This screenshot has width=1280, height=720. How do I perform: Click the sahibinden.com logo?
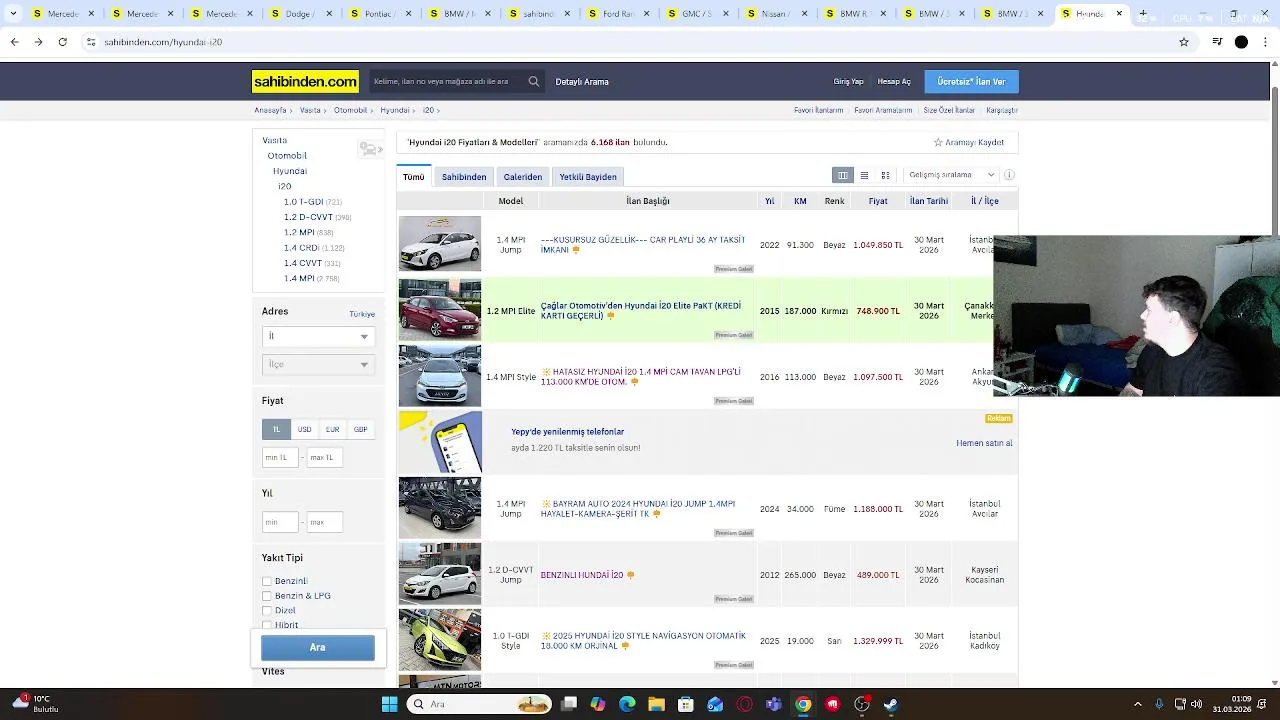[305, 82]
